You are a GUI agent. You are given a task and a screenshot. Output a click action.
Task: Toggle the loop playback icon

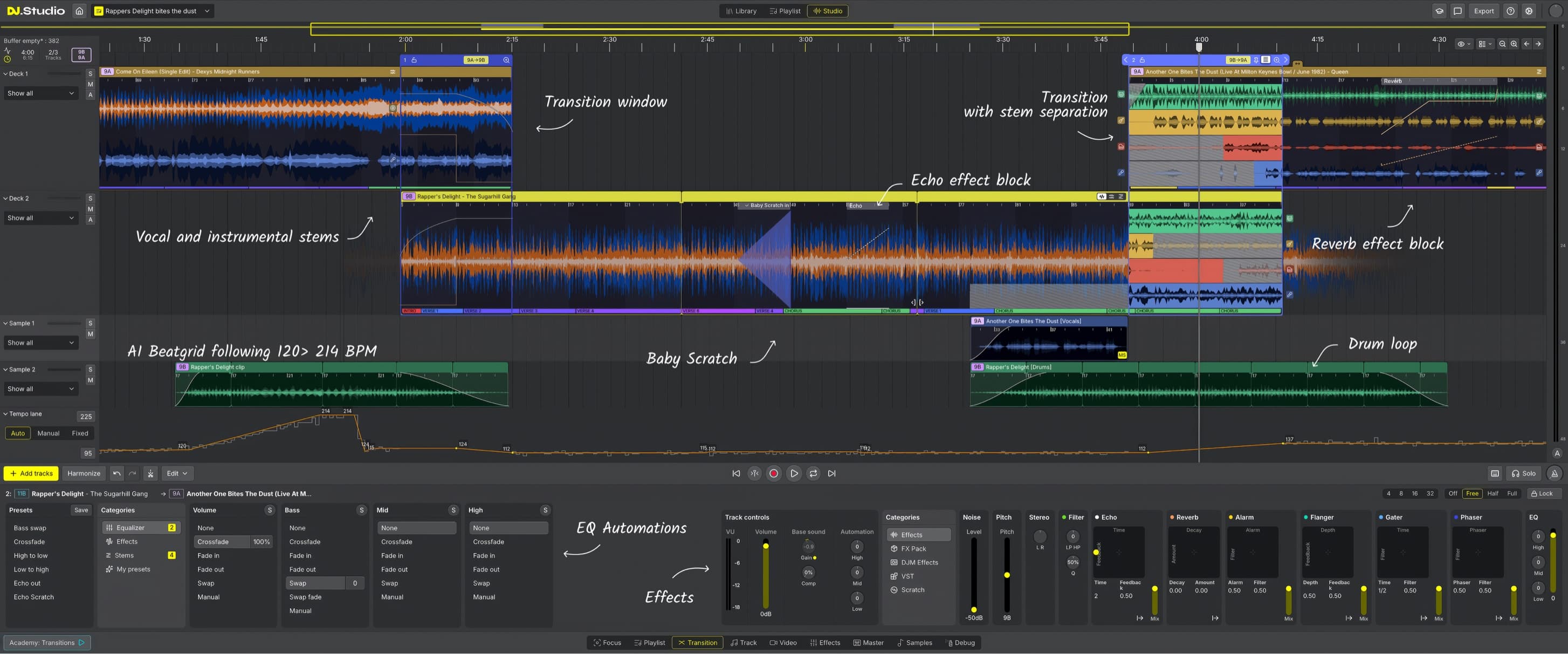click(x=813, y=473)
